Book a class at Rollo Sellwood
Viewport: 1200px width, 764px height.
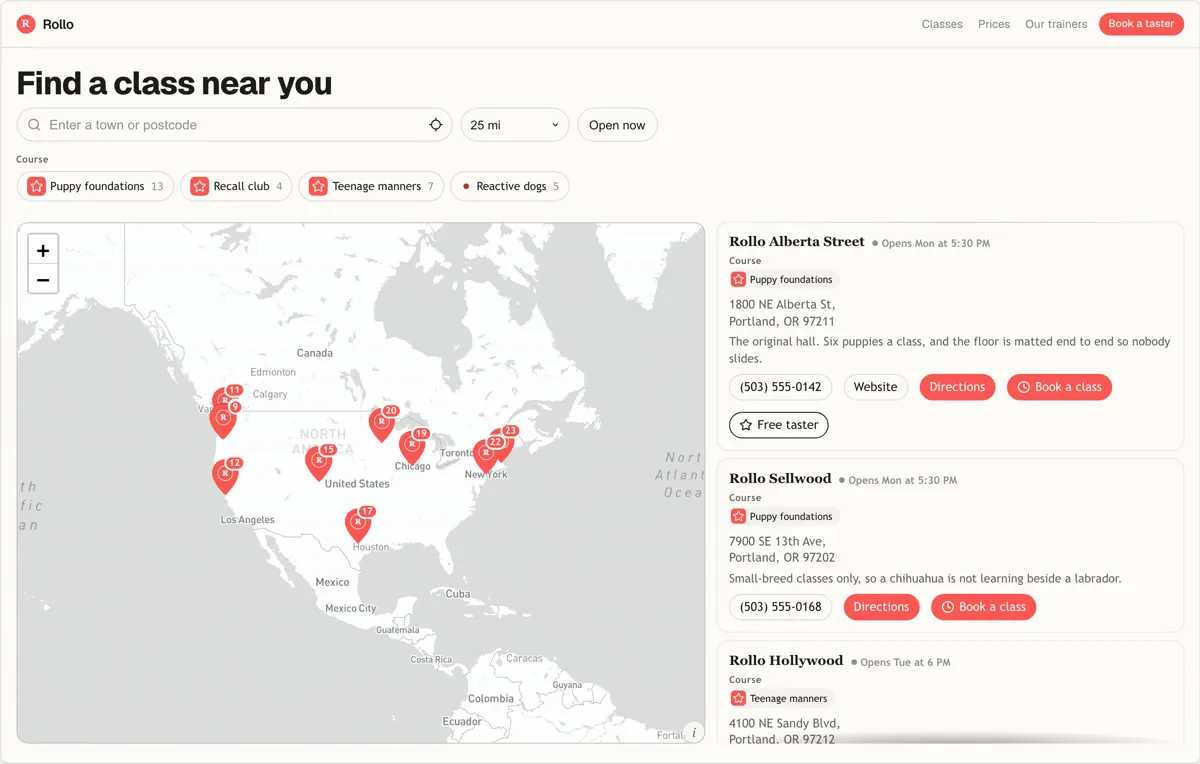983,607
